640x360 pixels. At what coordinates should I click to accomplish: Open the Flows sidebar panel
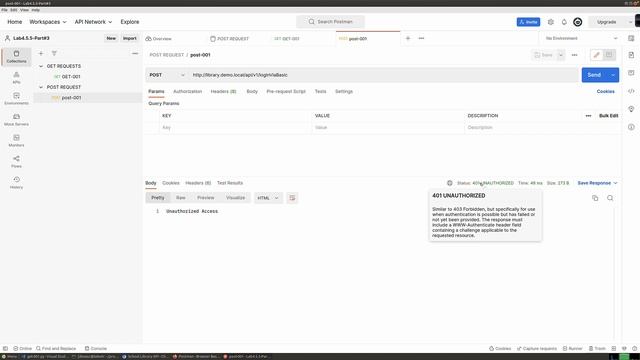[x=16, y=161]
